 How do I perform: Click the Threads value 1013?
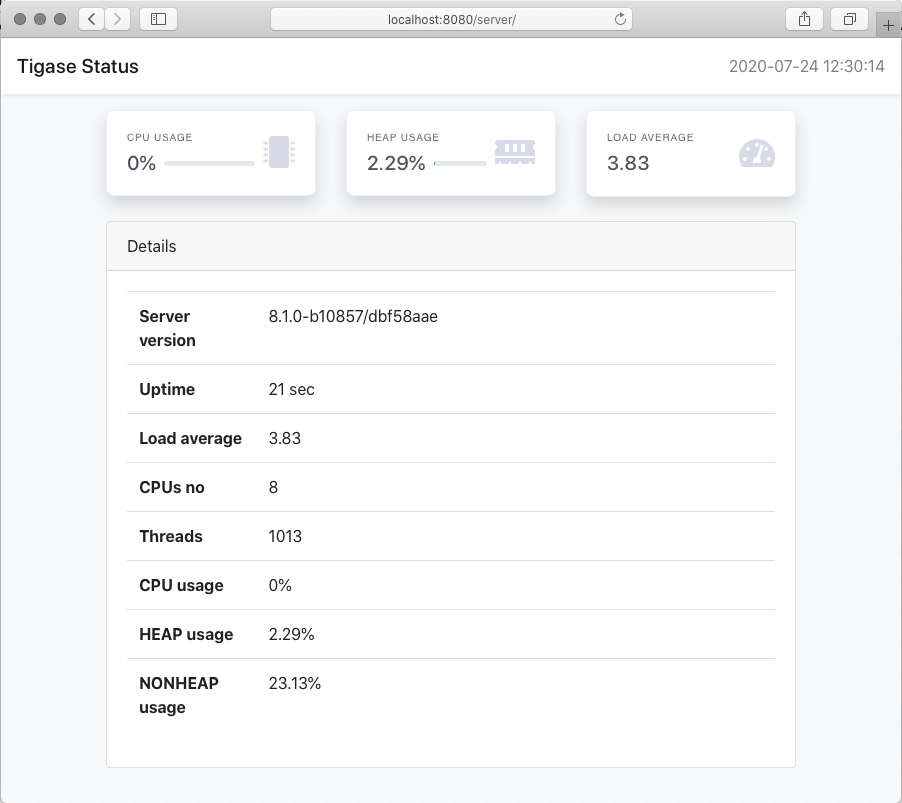(285, 536)
